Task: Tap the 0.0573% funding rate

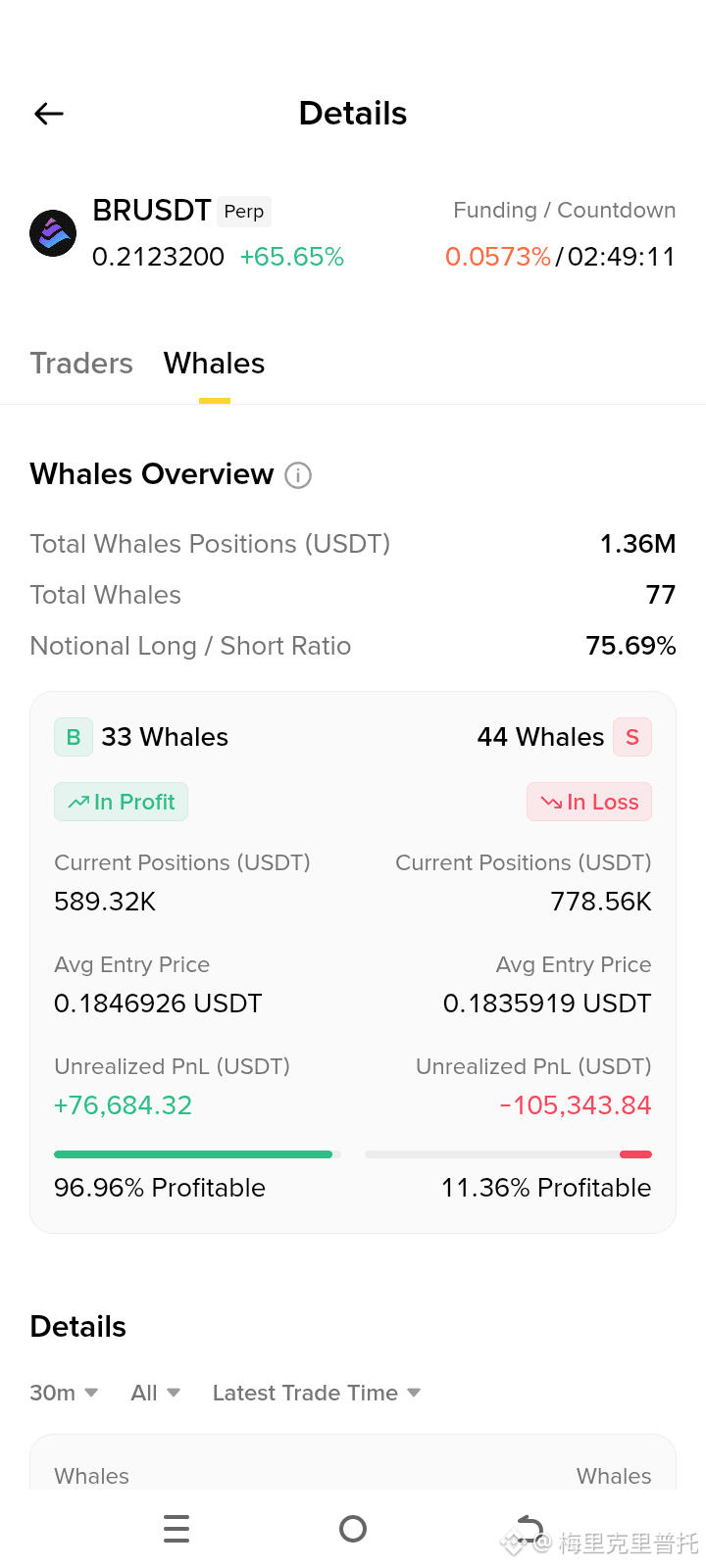Action: [498, 257]
